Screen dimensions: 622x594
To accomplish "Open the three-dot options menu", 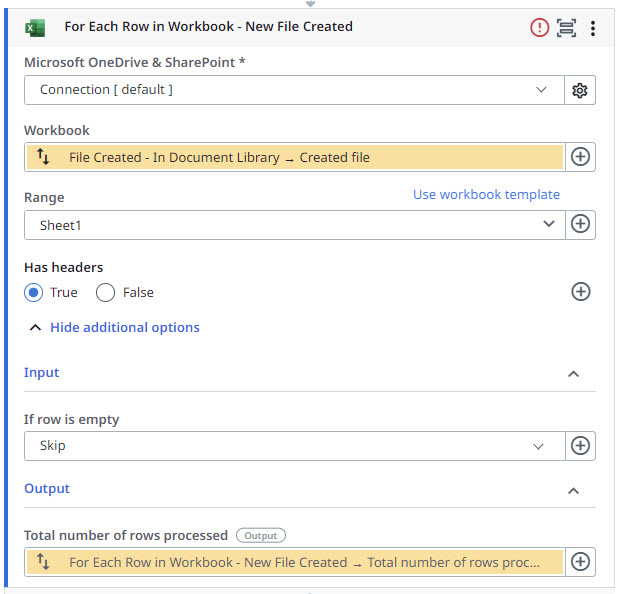I will pos(593,28).
